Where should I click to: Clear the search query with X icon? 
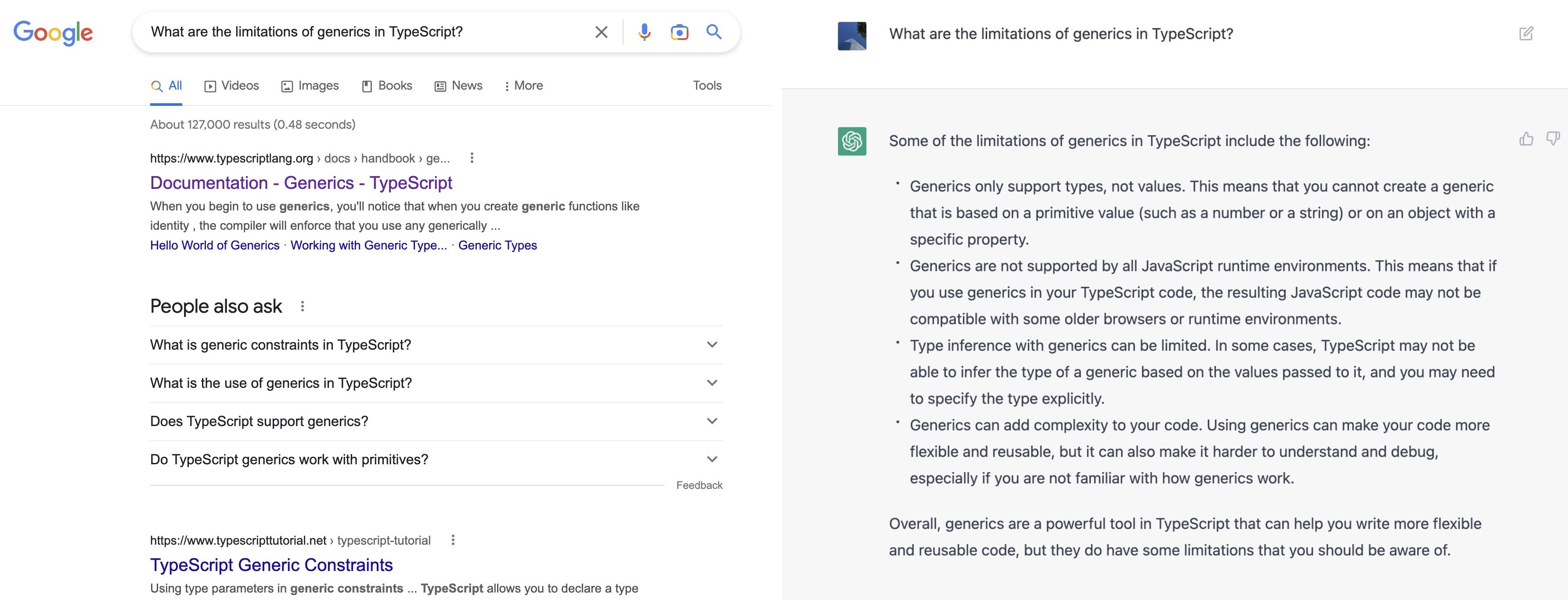pyautogui.click(x=601, y=33)
